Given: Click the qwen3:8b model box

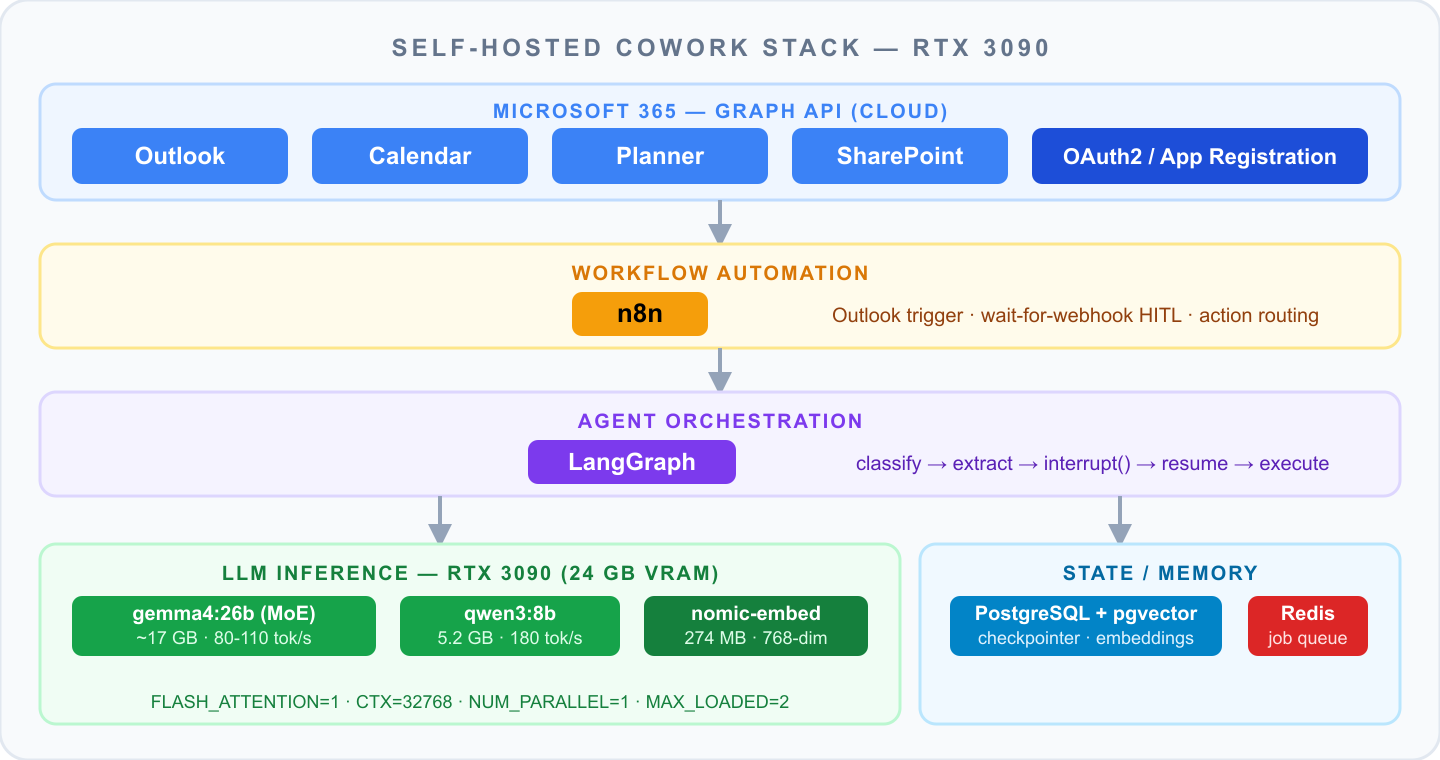Looking at the screenshot, I should [x=510, y=626].
